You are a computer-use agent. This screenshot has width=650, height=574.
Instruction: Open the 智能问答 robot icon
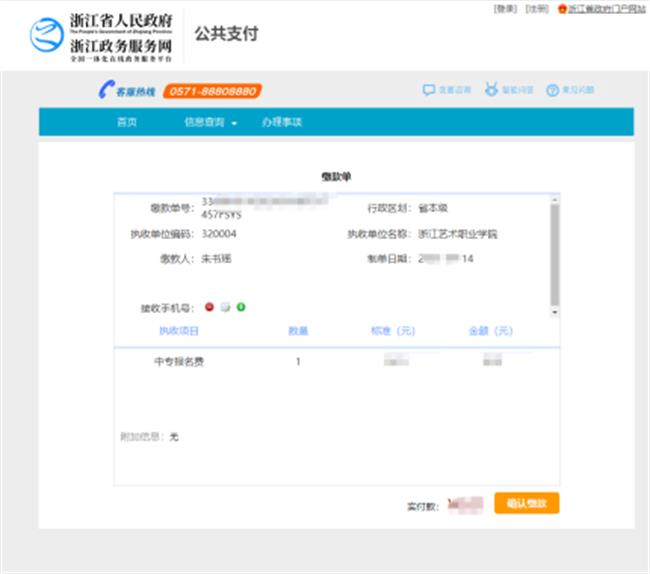pyautogui.click(x=491, y=91)
